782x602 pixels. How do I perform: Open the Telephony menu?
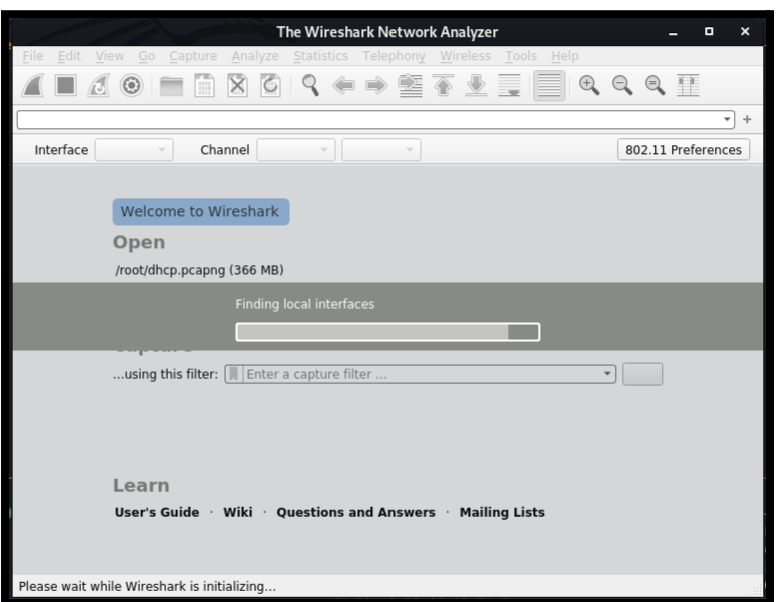pos(394,56)
